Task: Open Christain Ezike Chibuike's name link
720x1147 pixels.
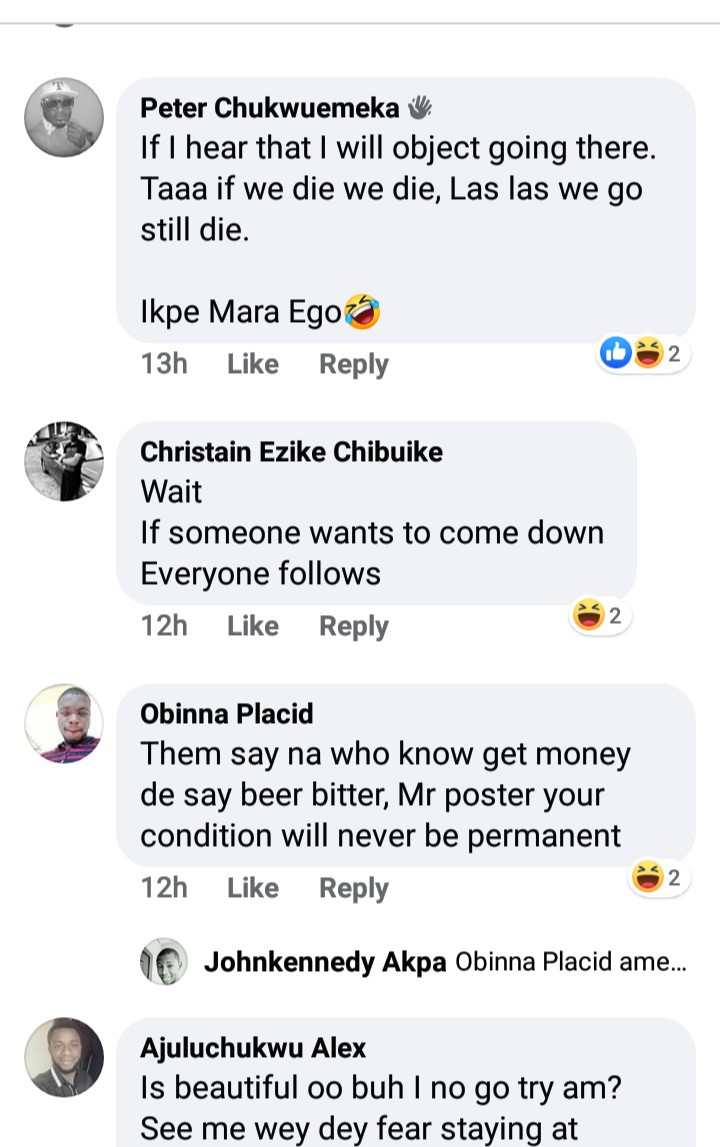Action: 291,452
